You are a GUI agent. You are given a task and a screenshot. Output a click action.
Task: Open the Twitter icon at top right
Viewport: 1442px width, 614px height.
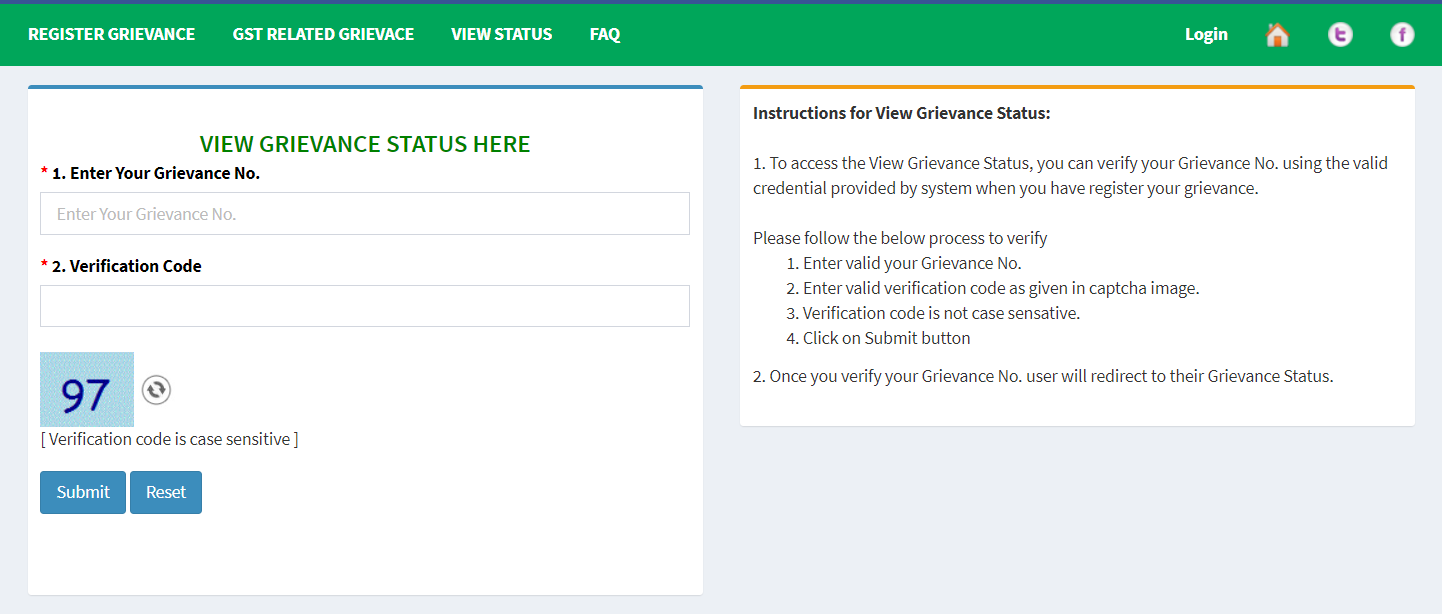pyautogui.click(x=1340, y=34)
